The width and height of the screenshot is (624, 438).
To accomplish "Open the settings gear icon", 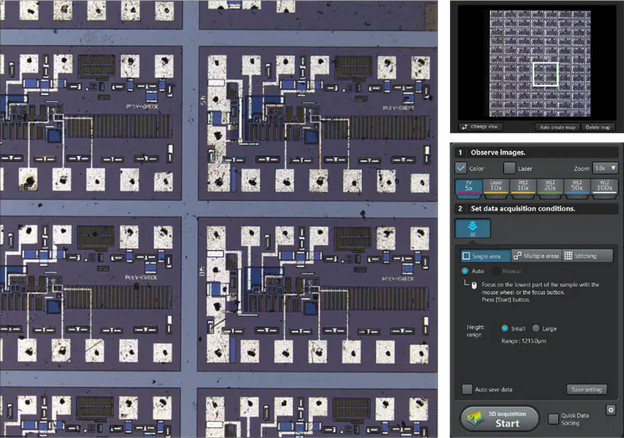I will [610, 409].
